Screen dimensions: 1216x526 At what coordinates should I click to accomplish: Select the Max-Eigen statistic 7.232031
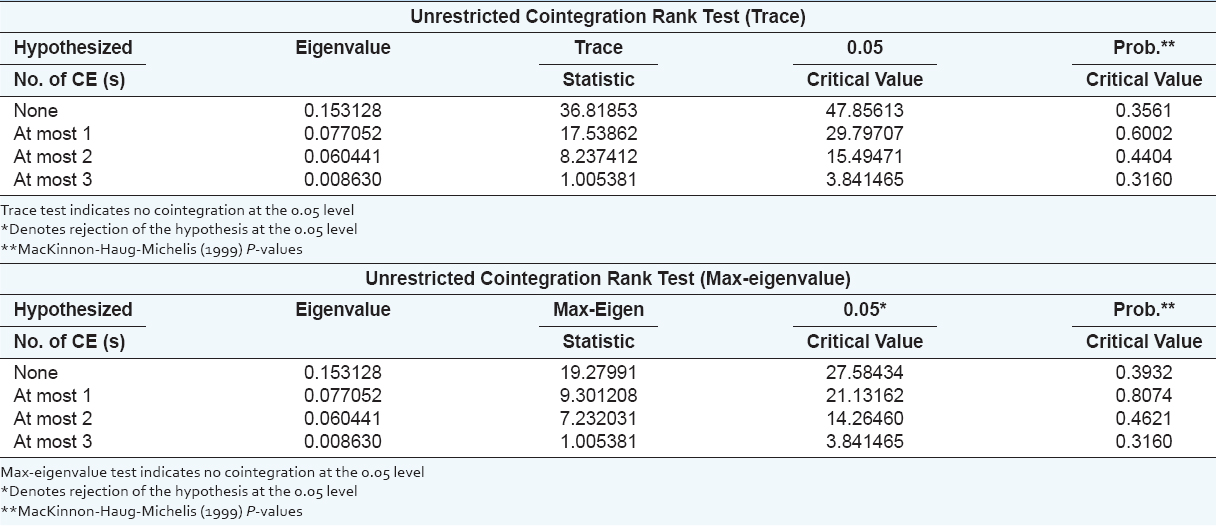598,419
